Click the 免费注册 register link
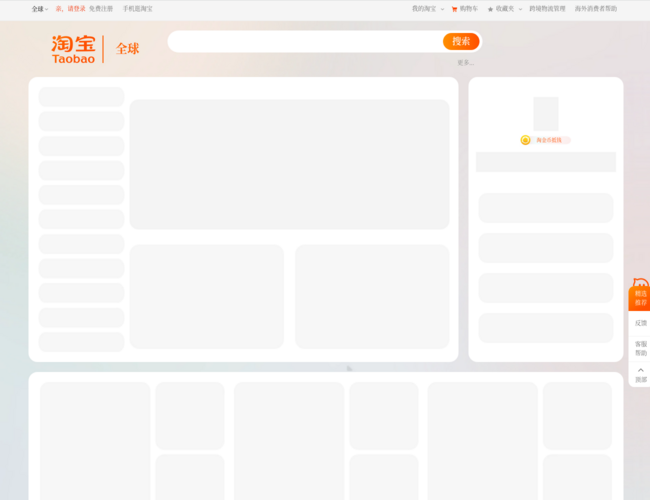This screenshot has width=650, height=500. 101,9
